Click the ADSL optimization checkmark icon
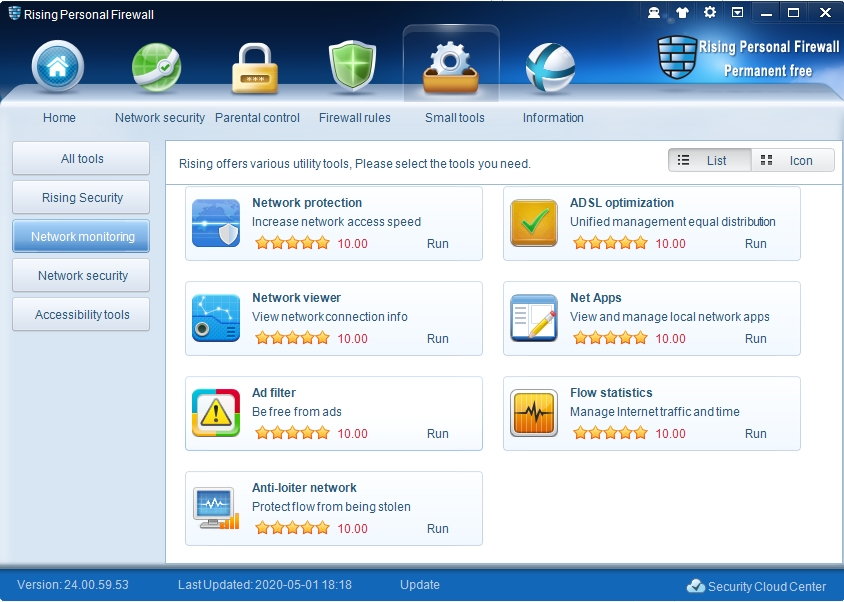The width and height of the screenshot is (844, 602). pyautogui.click(x=534, y=223)
